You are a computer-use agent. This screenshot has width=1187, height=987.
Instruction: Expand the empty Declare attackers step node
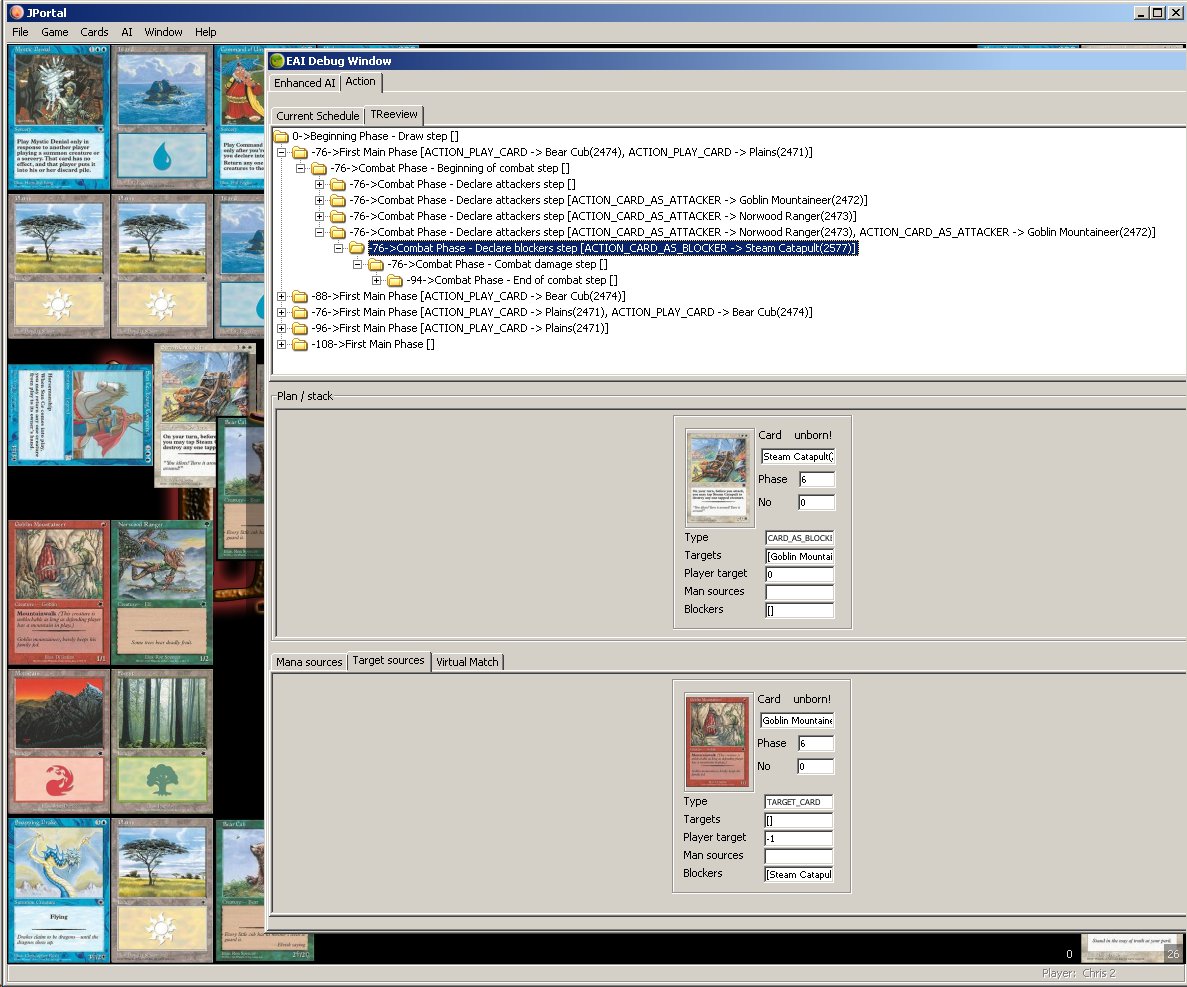319,184
